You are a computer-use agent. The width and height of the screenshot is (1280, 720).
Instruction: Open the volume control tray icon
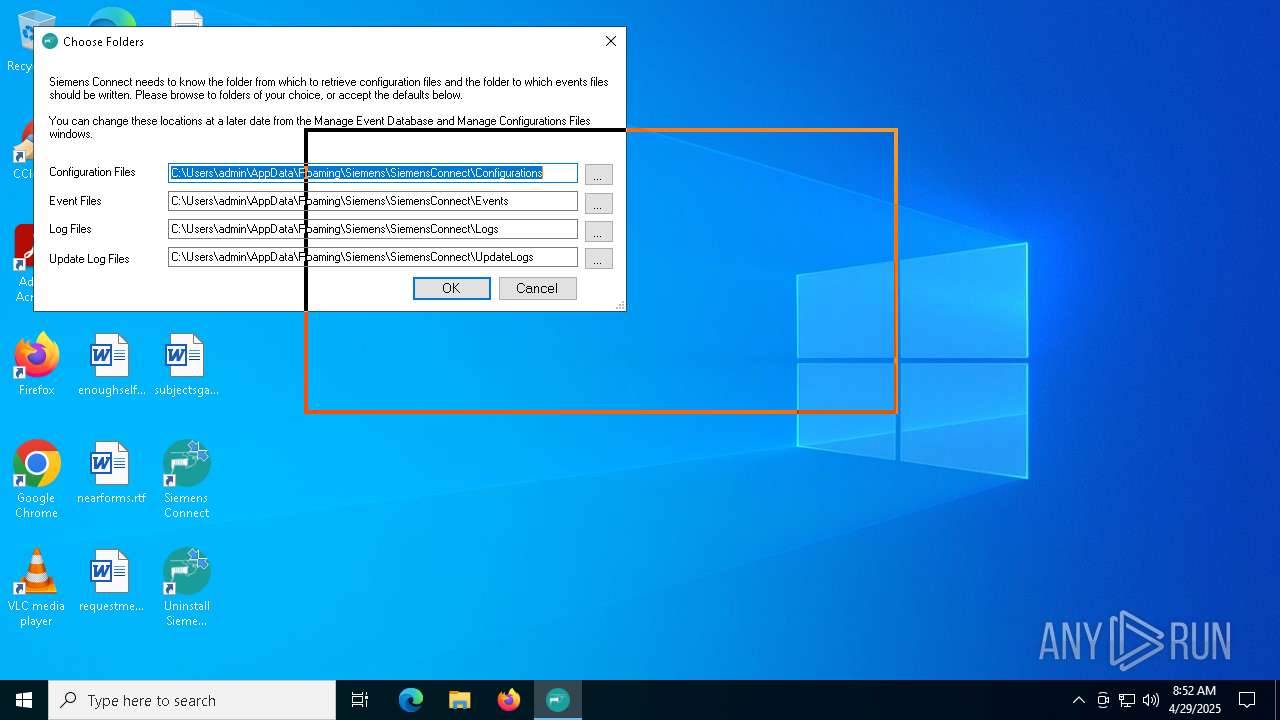coord(1151,700)
